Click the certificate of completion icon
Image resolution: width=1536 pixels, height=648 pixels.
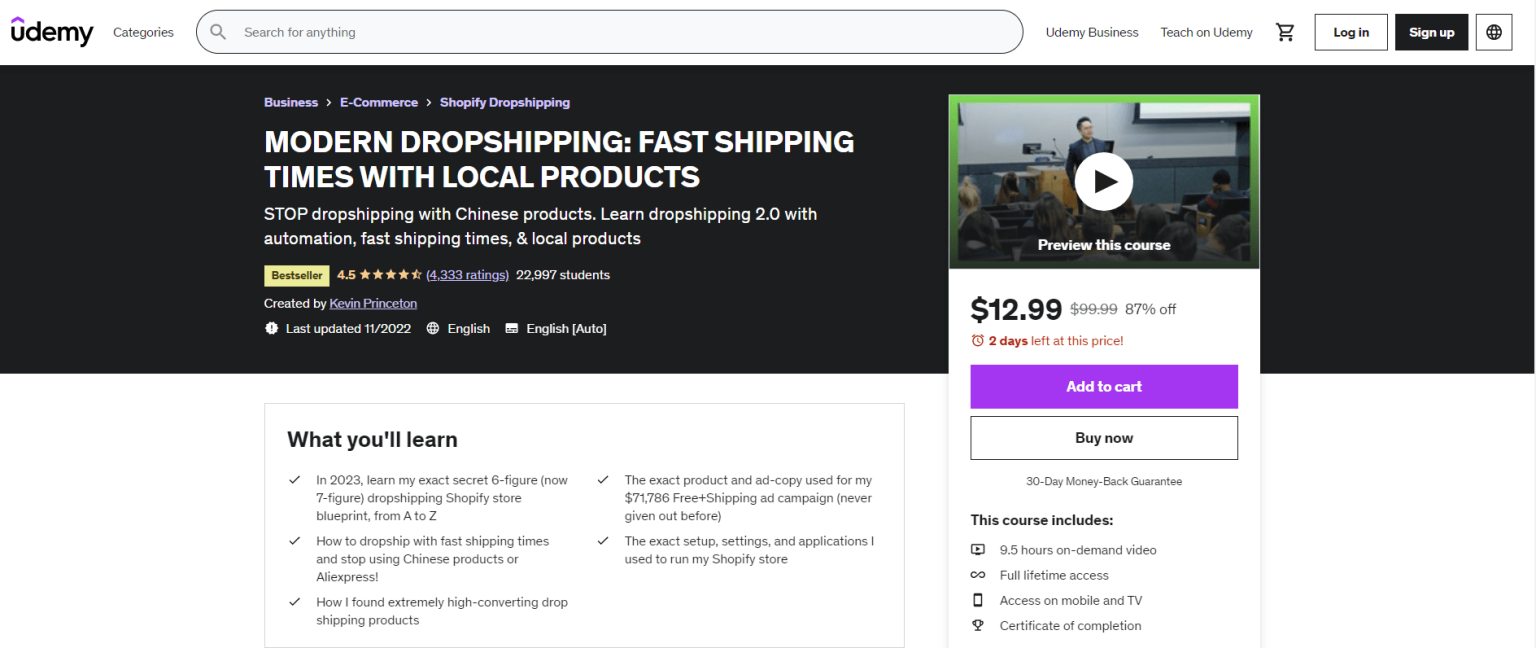click(x=977, y=625)
